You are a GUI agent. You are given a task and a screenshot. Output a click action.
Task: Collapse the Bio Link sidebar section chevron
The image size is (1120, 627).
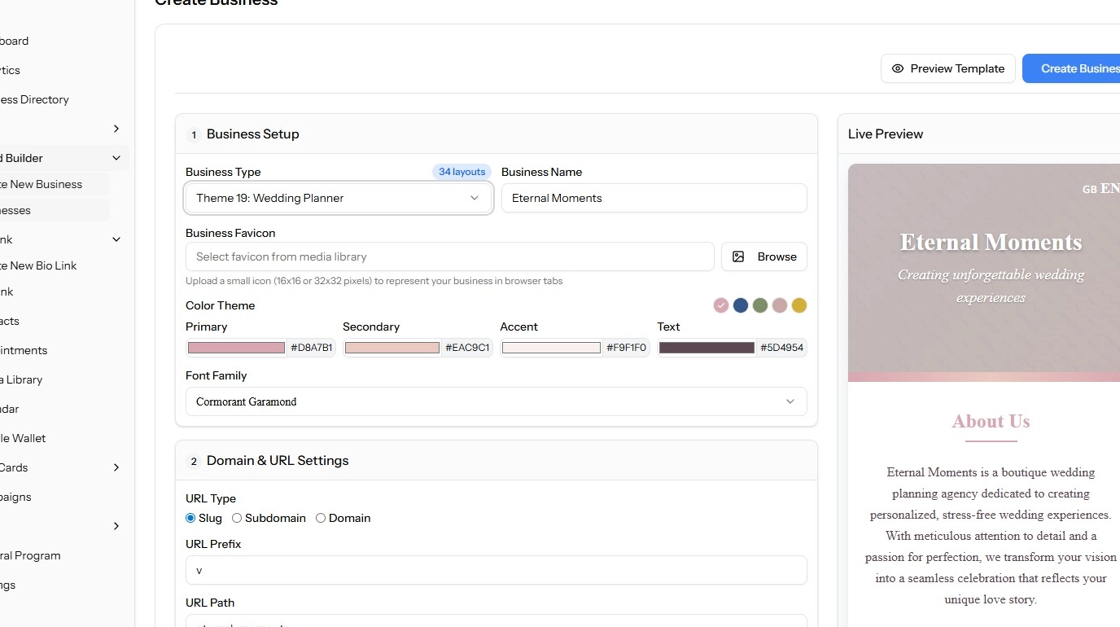pyautogui.click(x=116, y=239)
